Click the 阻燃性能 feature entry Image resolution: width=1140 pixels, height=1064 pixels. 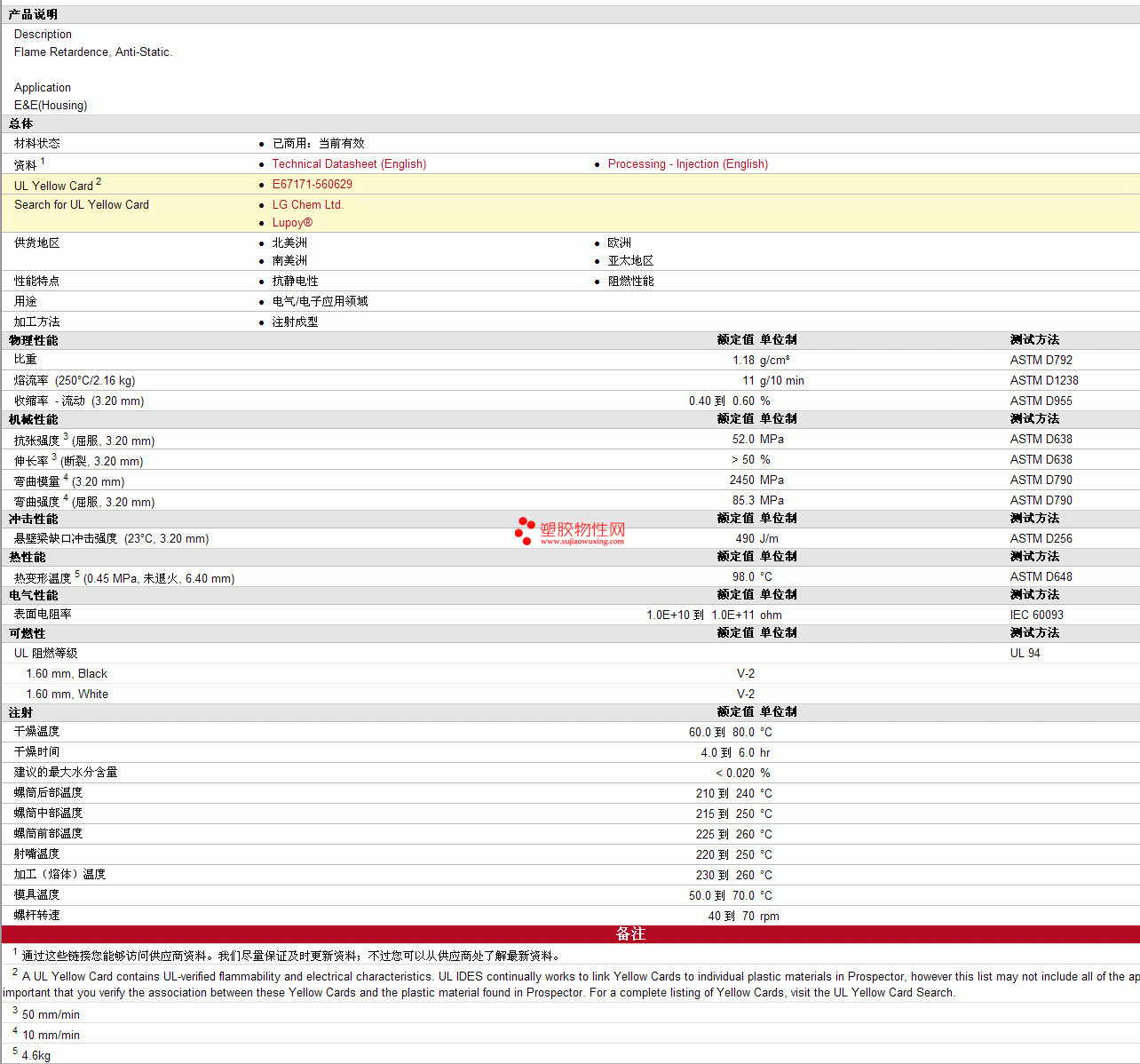point(630,282)
